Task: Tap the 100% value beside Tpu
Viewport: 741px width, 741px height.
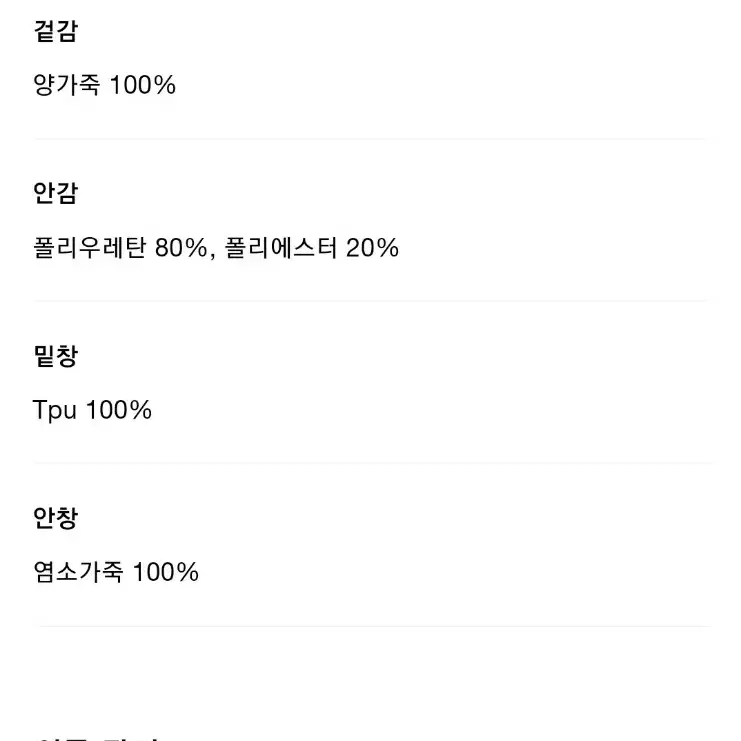Action: [x=119, y=410]
